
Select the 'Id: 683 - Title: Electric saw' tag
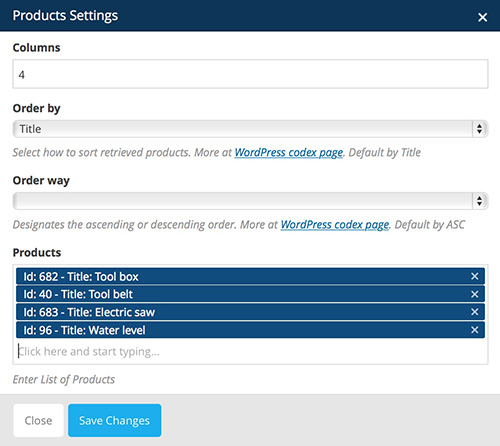pos(250,312)
